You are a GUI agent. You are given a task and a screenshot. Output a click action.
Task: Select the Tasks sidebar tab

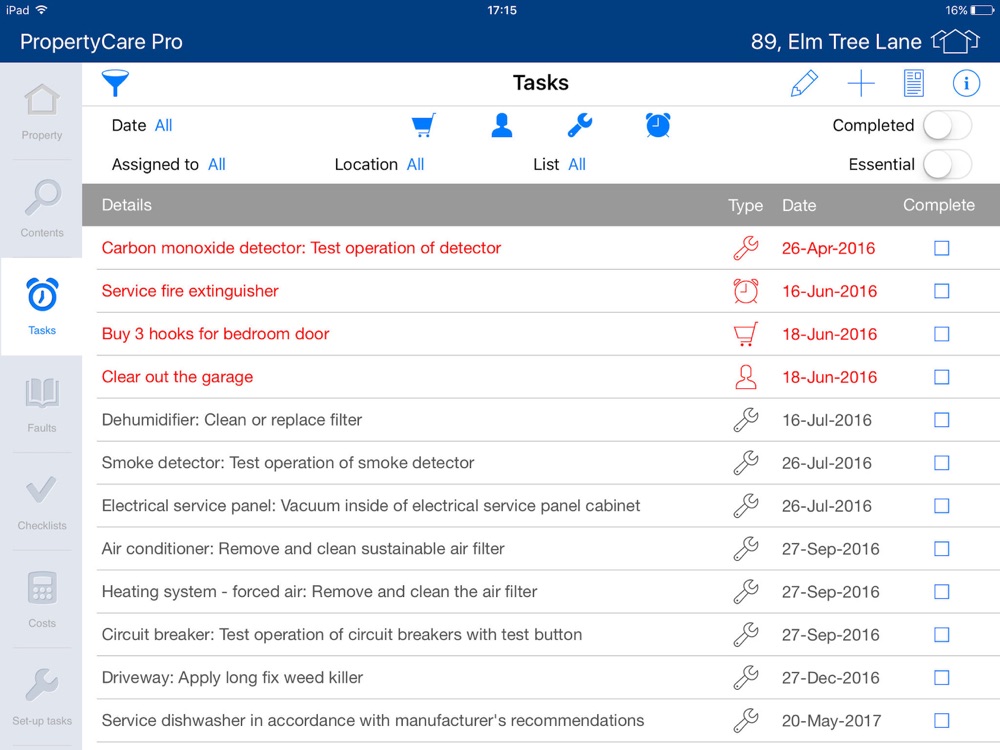pyautogui.click(x=41, y=307)
